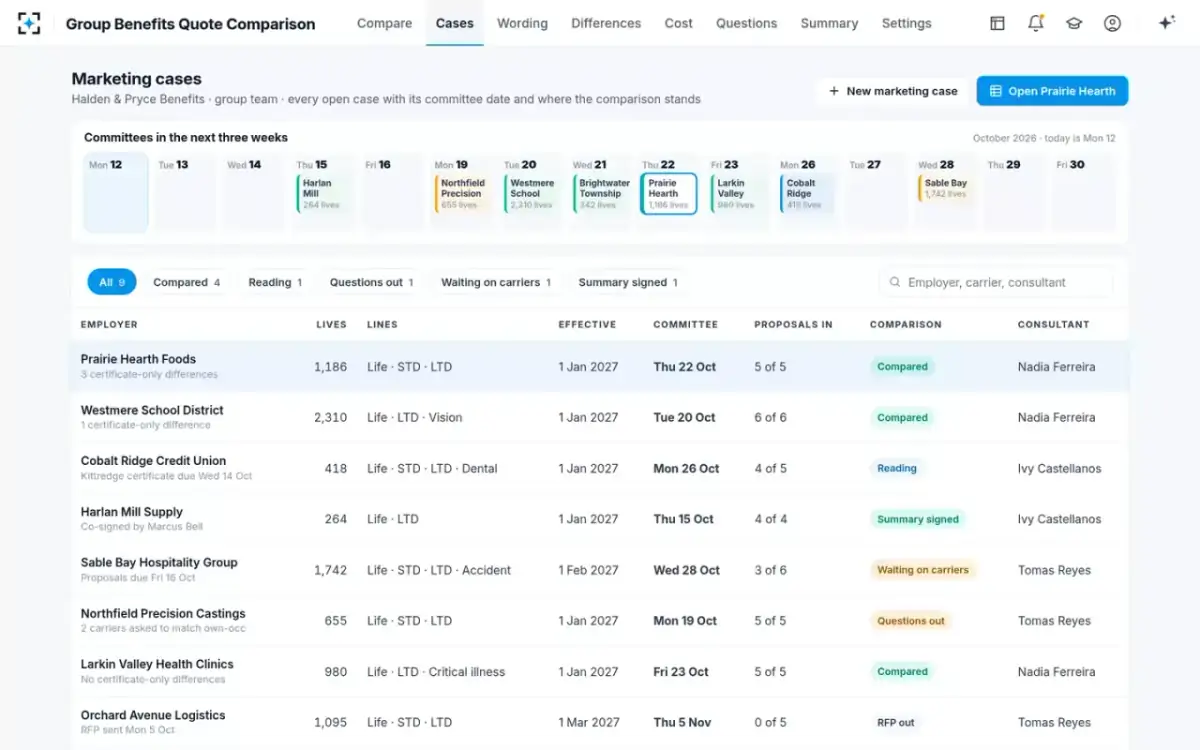Screen dimensions: 1200x750
Task: Select the Cases tab
Action: click(x=455, y=23)
